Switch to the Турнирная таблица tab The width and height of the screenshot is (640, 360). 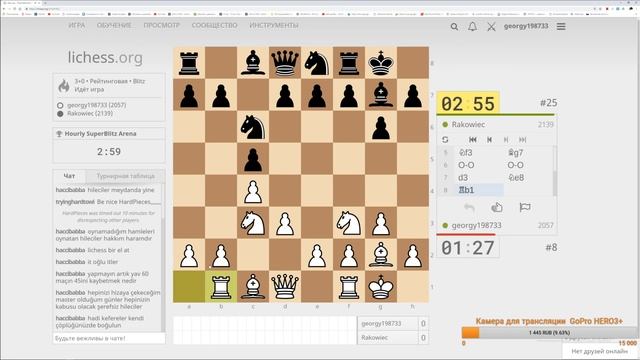125,176
